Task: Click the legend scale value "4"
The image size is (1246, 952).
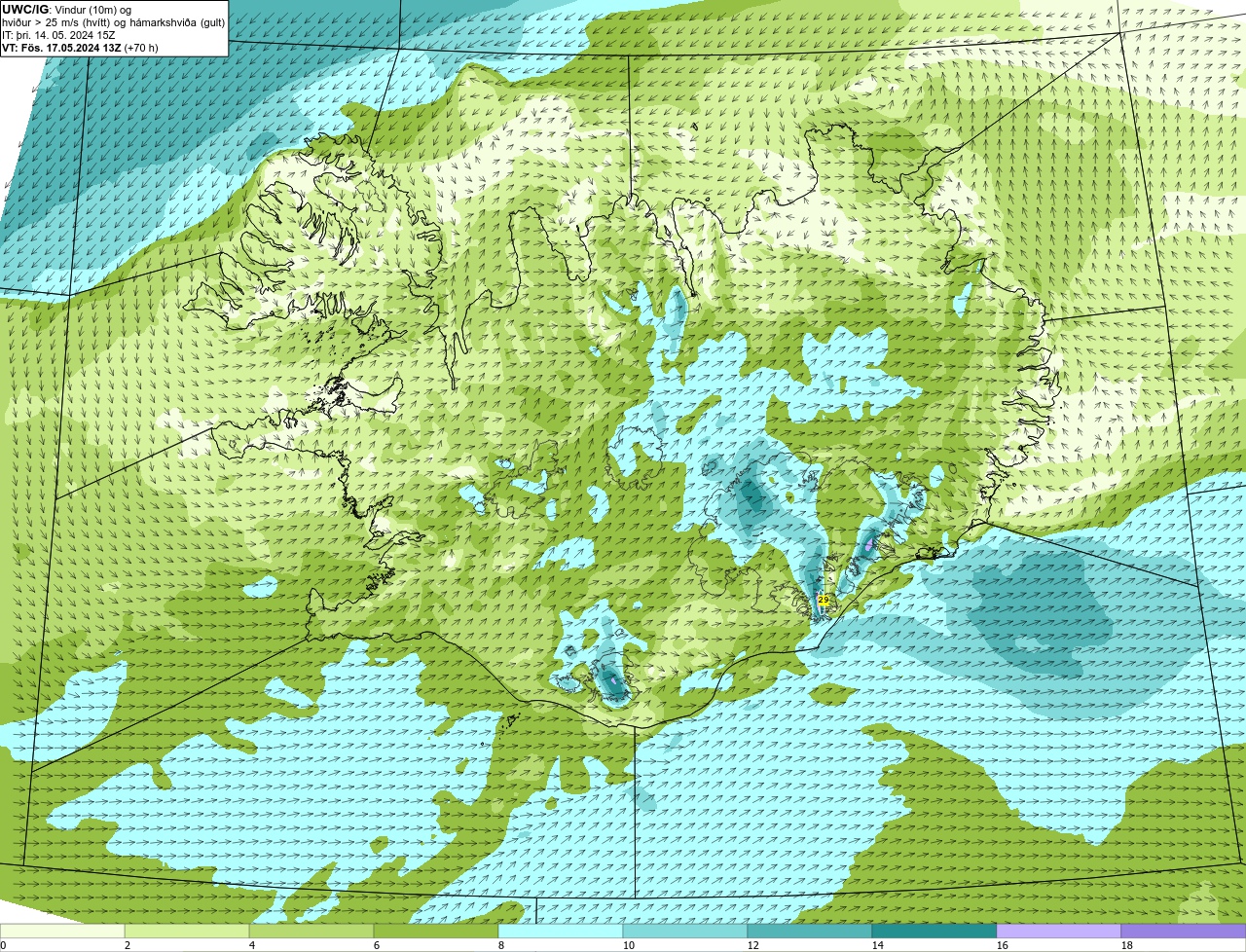Action: pos(252,945)
